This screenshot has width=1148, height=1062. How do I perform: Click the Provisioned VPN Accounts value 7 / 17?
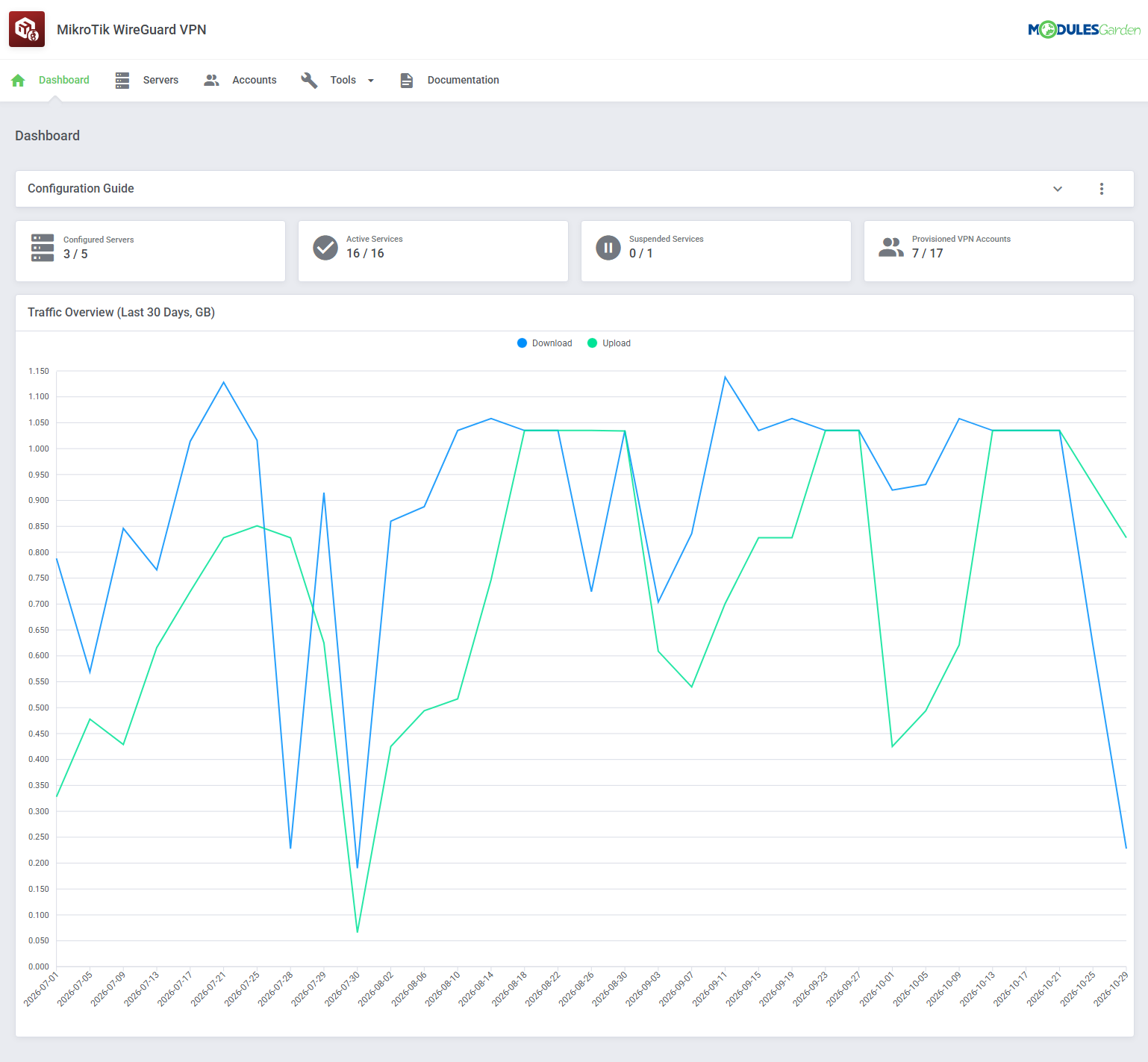pos(928,254)
